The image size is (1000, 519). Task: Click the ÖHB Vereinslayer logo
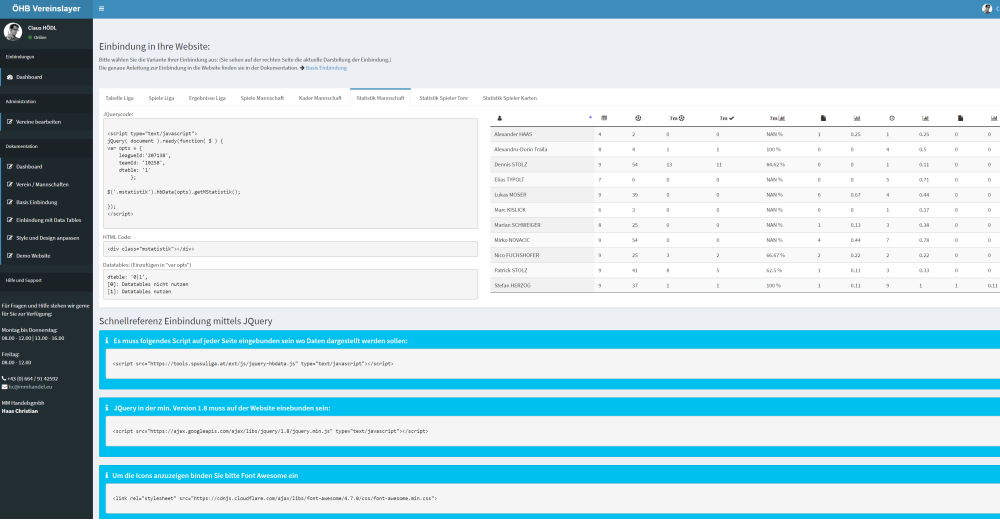[46, 9]
